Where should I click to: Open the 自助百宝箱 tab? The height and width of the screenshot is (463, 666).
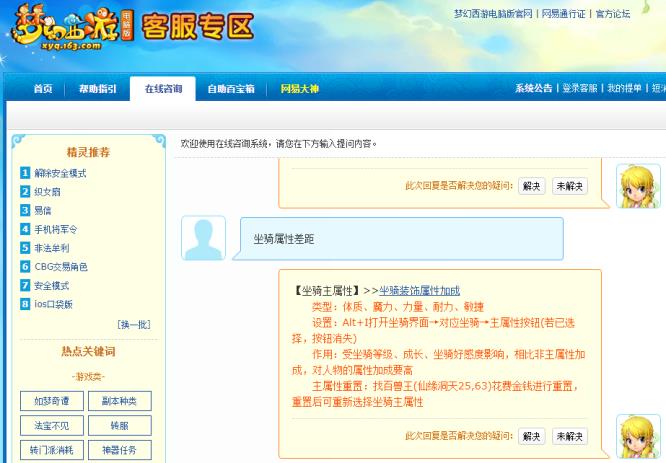click(x=230, y=88)
